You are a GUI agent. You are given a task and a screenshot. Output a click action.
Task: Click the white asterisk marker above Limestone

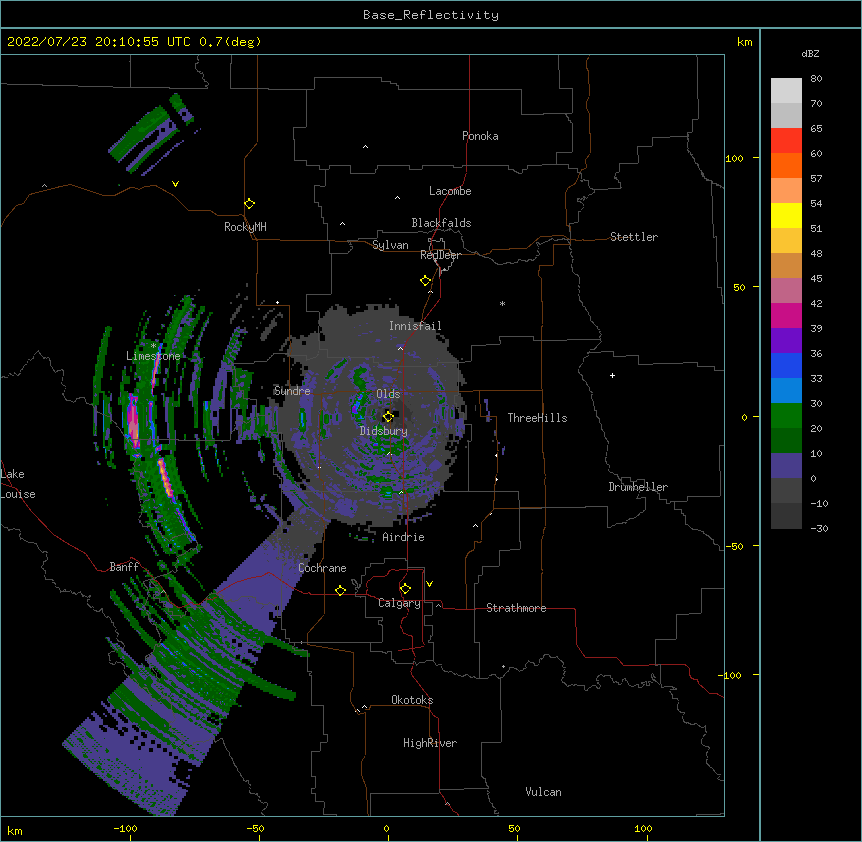pyautogui.click(x=153, y=346)
